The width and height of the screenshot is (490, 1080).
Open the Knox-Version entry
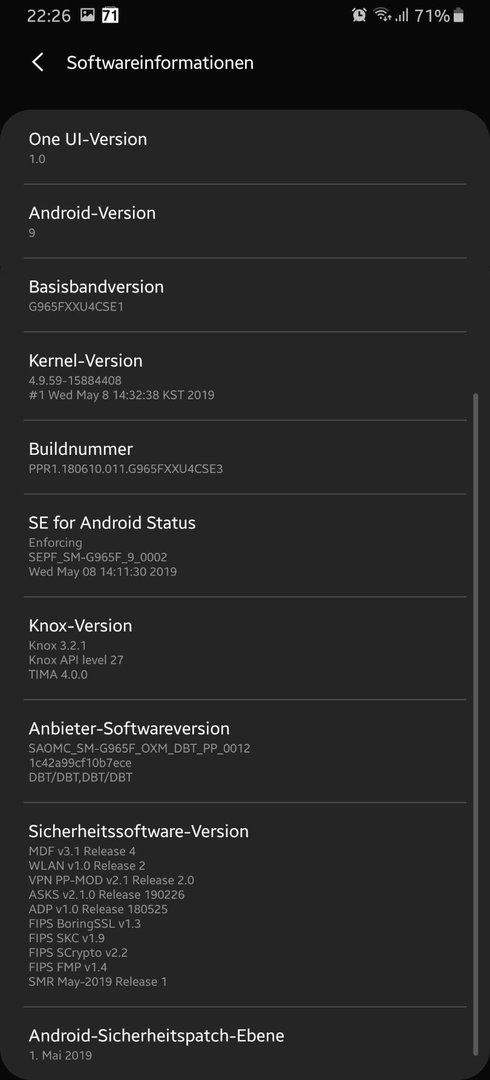(245, 648)
